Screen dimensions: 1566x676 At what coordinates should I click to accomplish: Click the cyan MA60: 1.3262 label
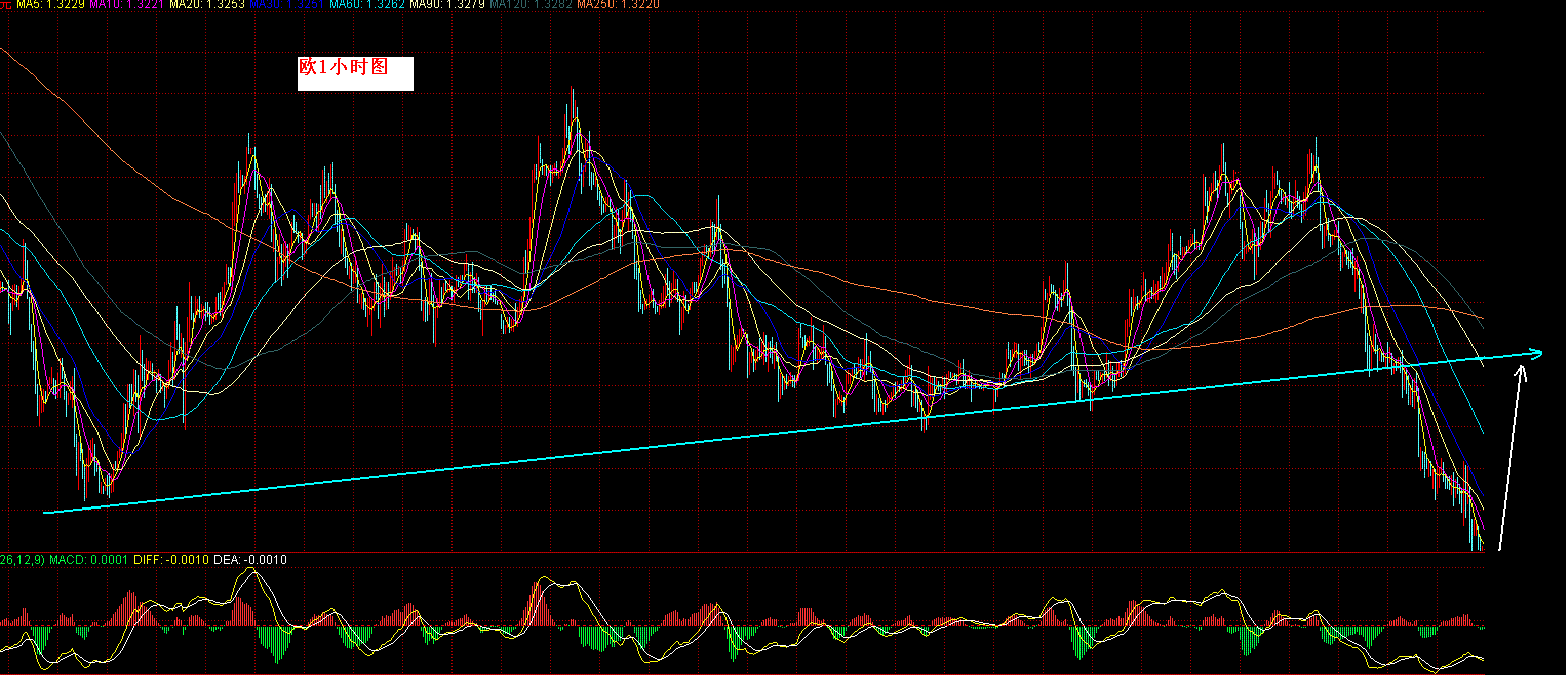(366, 5)
